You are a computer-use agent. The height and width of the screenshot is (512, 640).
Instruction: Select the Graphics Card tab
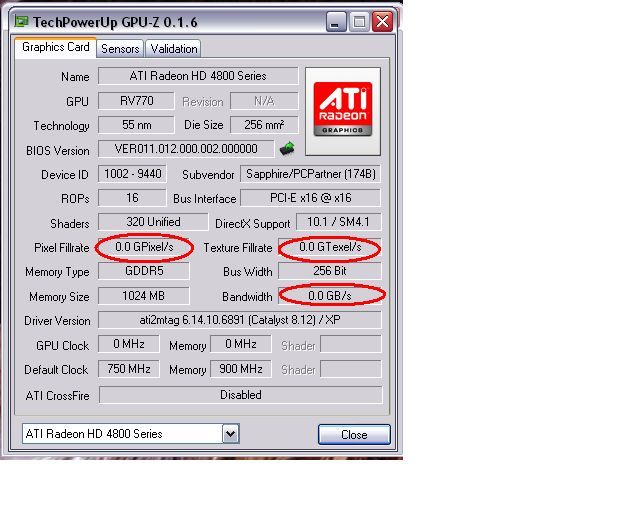(56, 47)
